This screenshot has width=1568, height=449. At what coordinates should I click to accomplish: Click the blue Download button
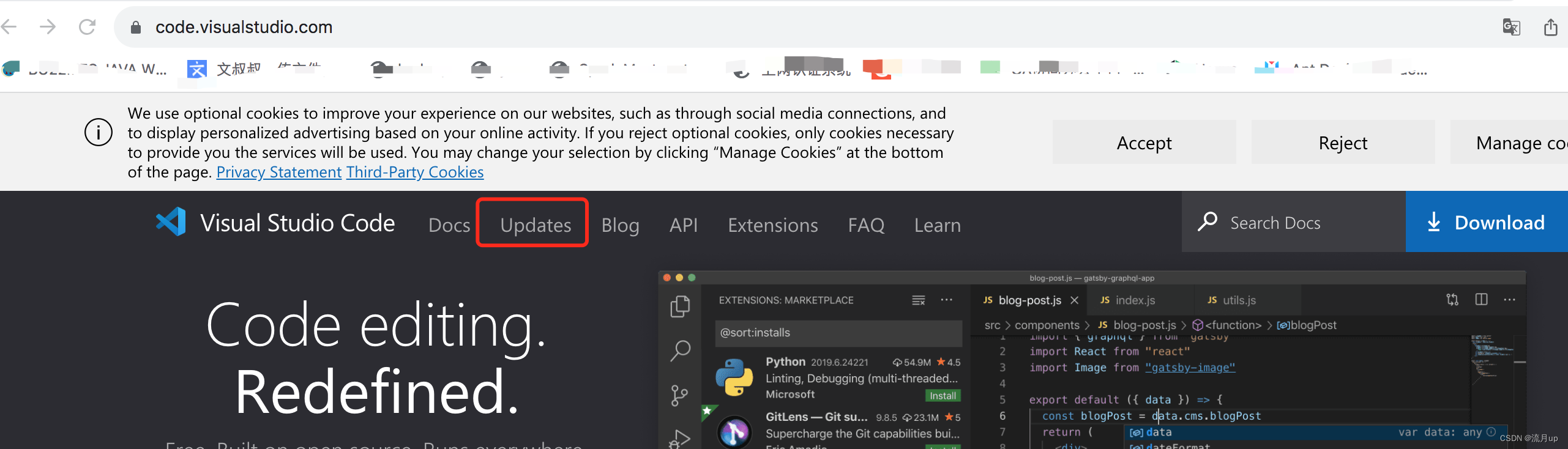pos(1487,221)
